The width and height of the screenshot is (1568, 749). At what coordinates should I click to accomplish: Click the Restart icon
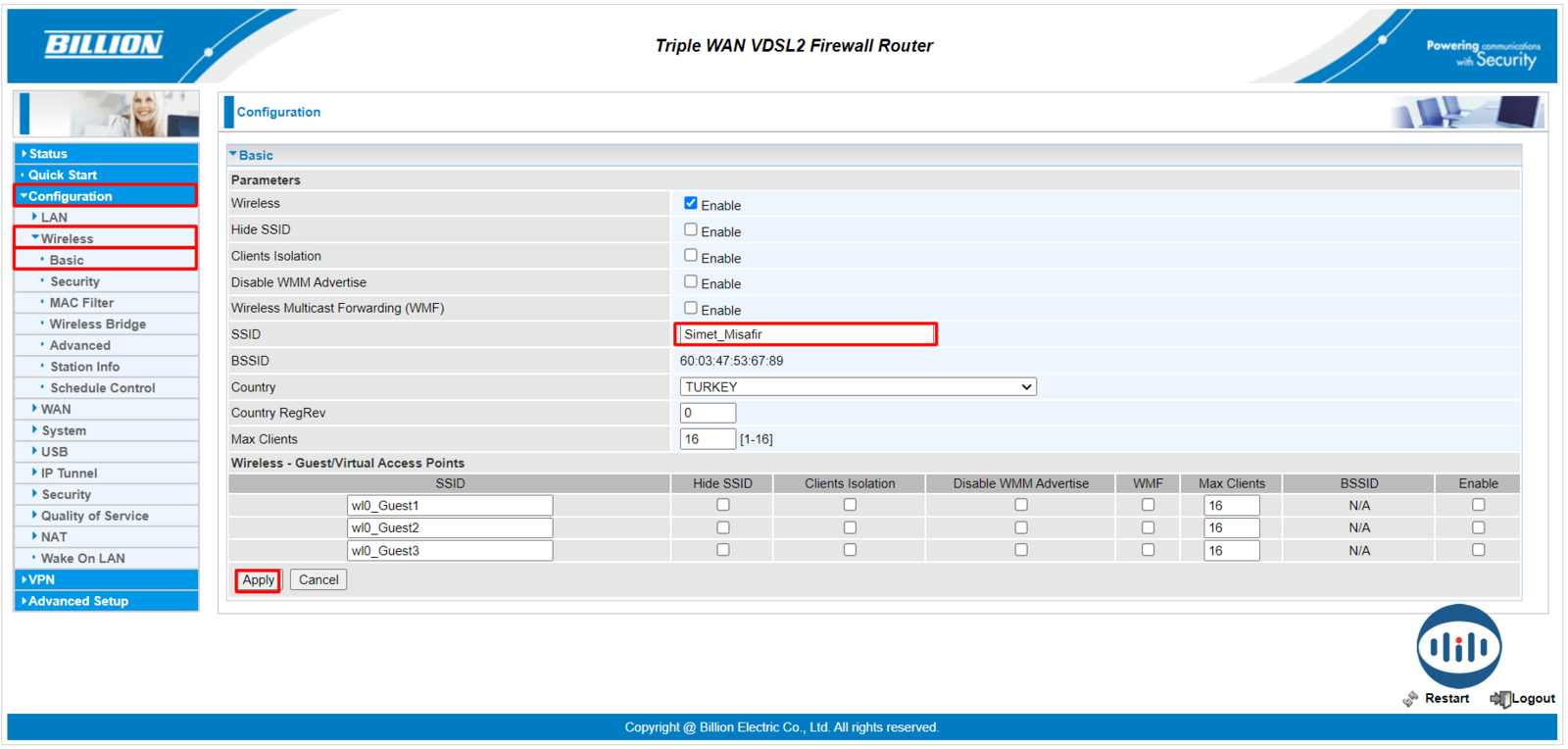click(1410, 698)
